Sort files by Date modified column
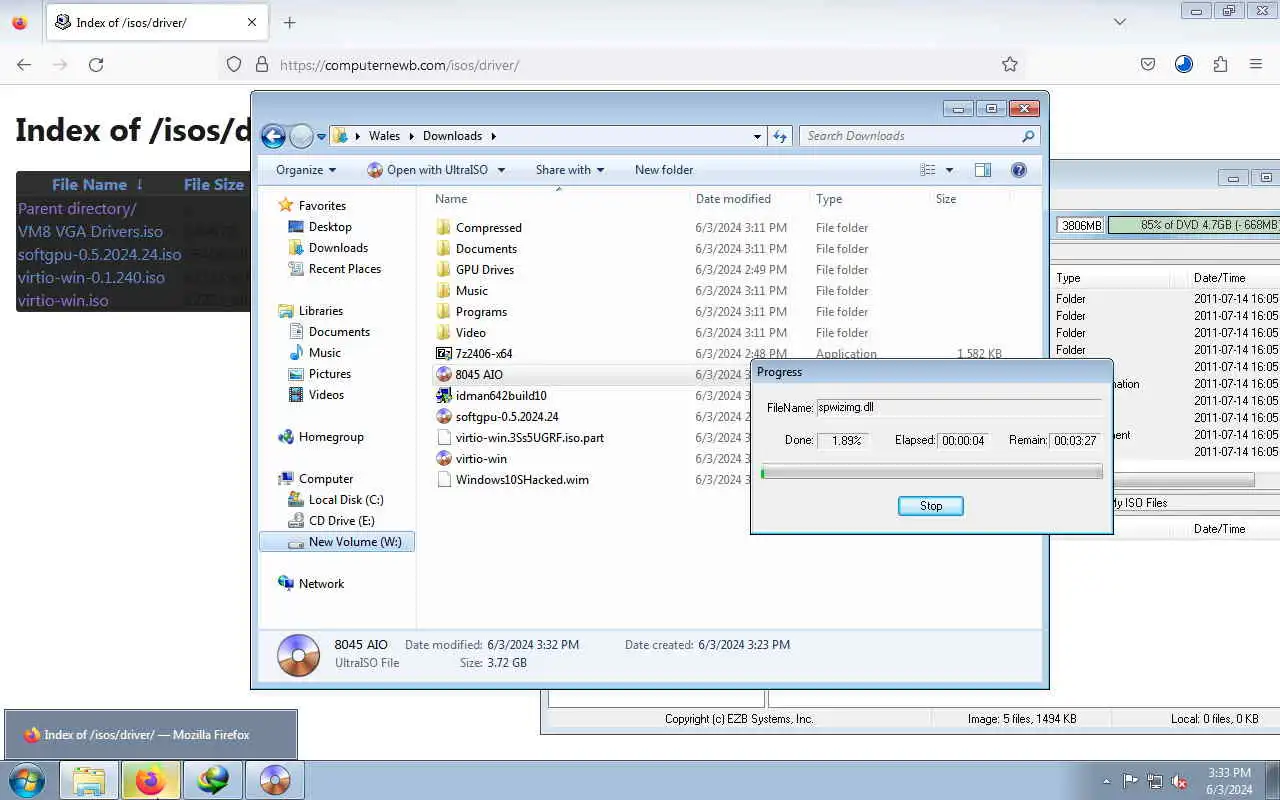 point(733,199)
